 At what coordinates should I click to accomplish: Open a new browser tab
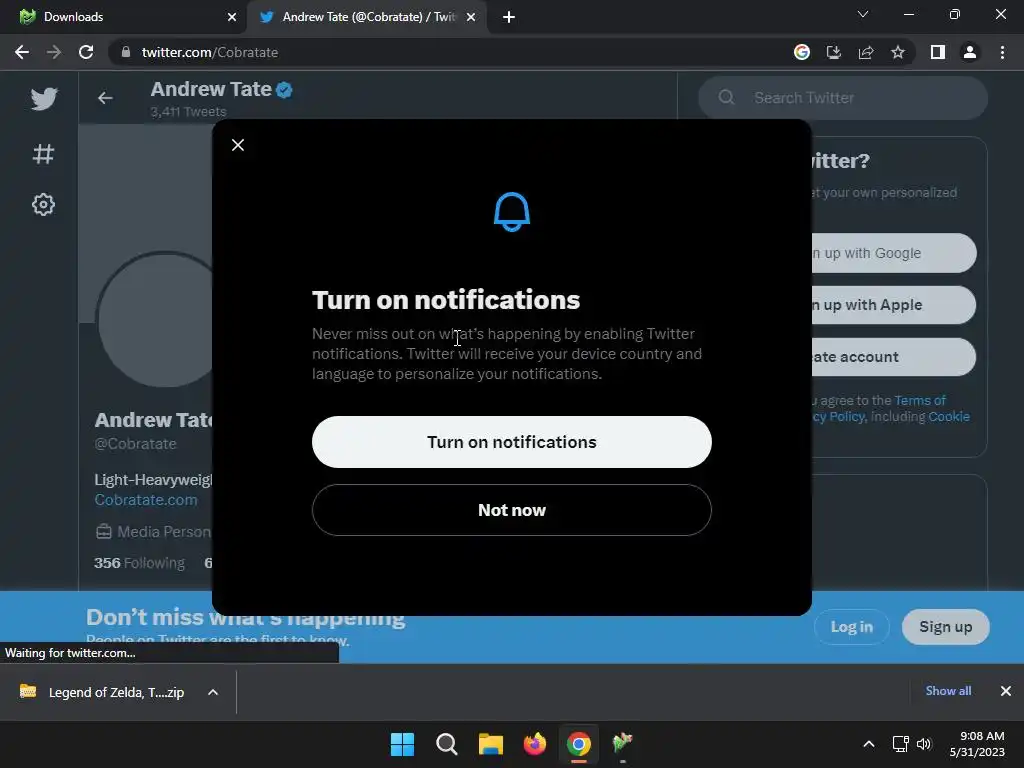click(509, 17)
